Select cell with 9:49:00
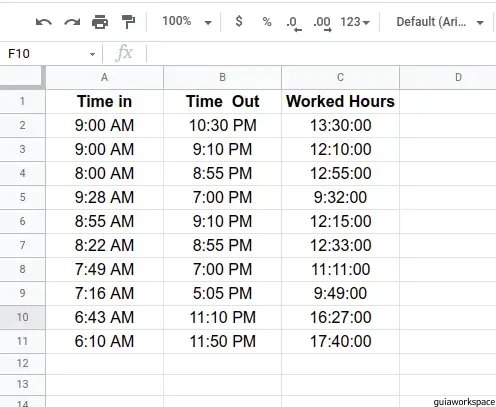 click(340, 293)
